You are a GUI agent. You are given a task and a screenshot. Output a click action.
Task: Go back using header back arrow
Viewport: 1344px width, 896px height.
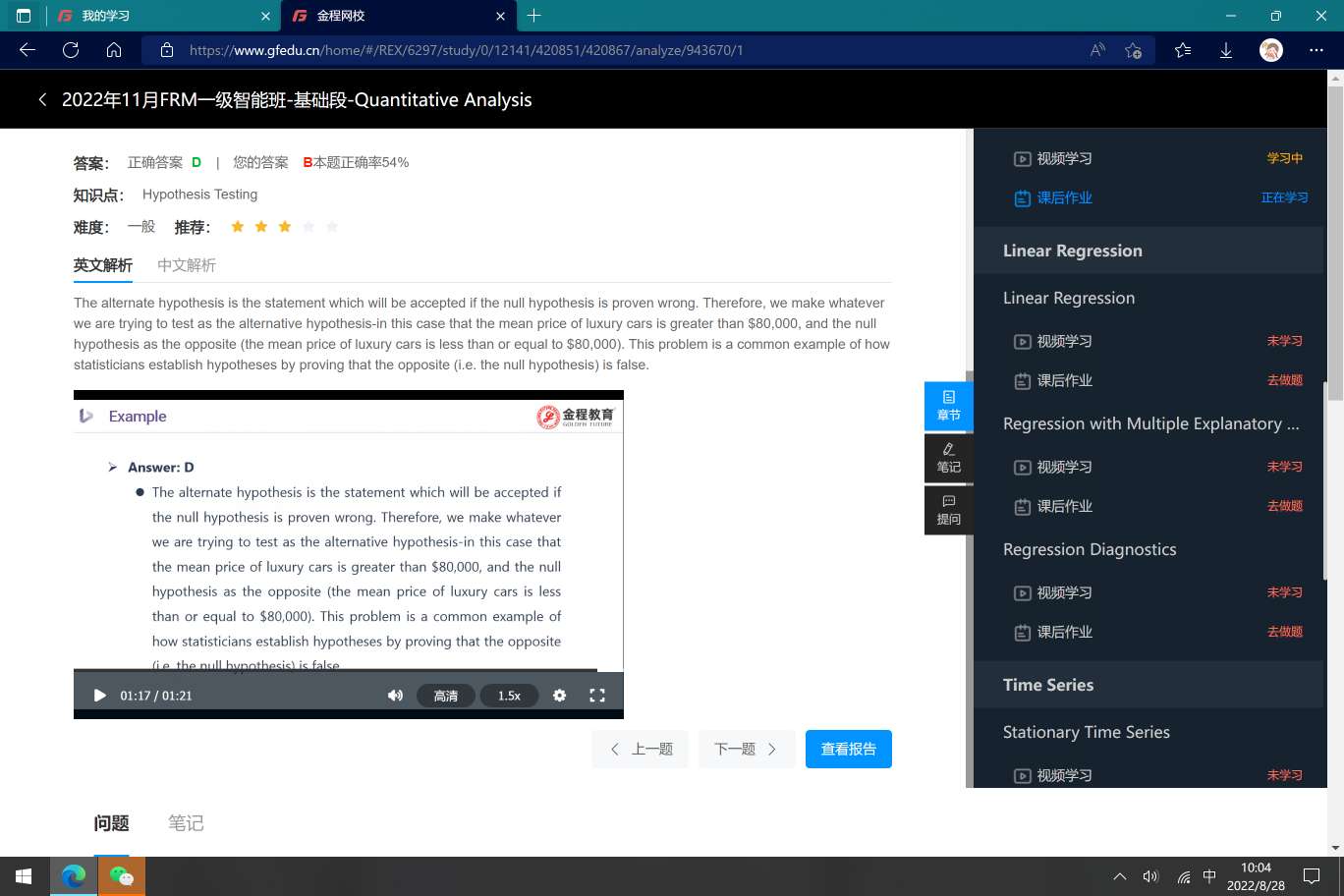[42, 99]
